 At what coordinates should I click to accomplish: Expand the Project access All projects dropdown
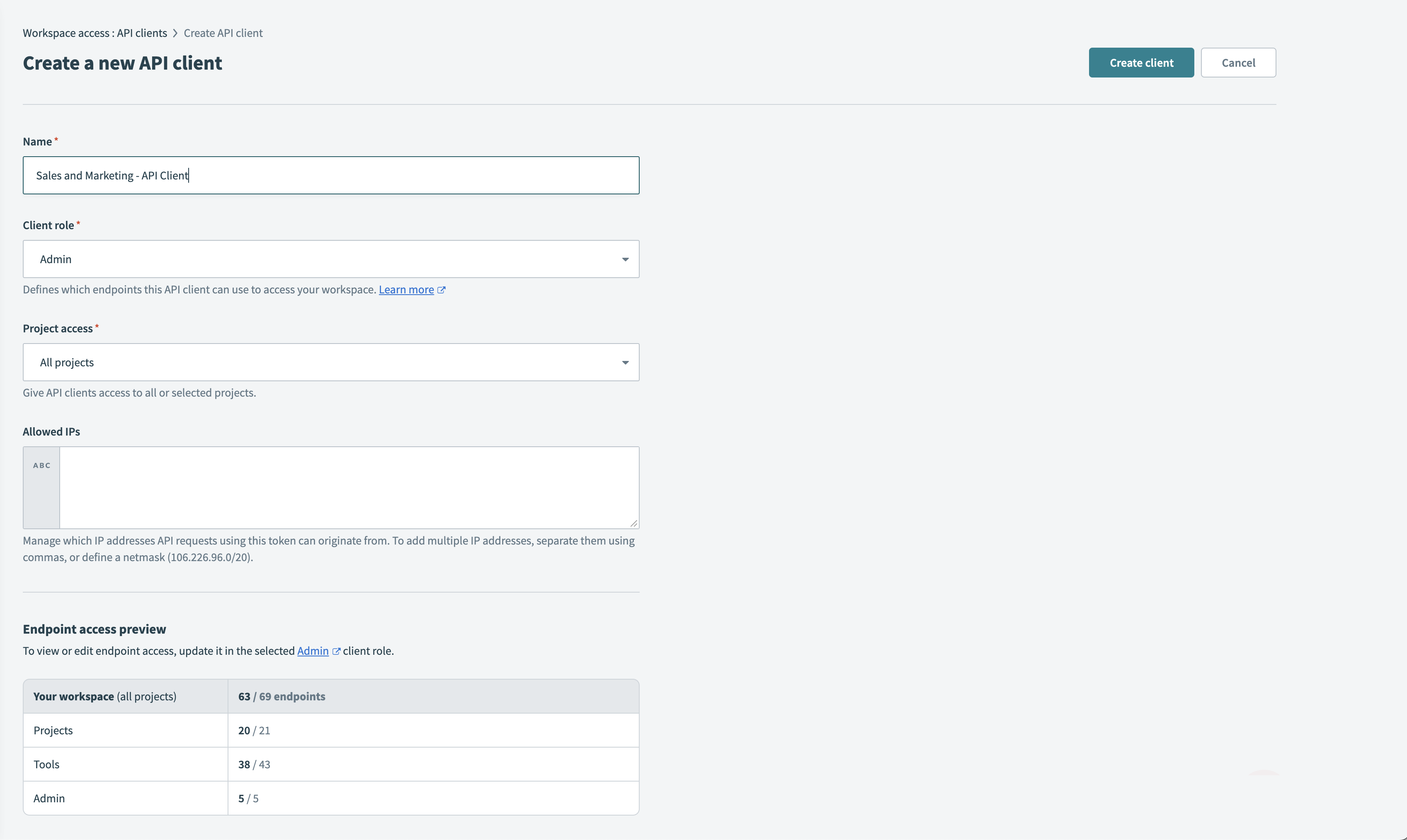point(331,362)
